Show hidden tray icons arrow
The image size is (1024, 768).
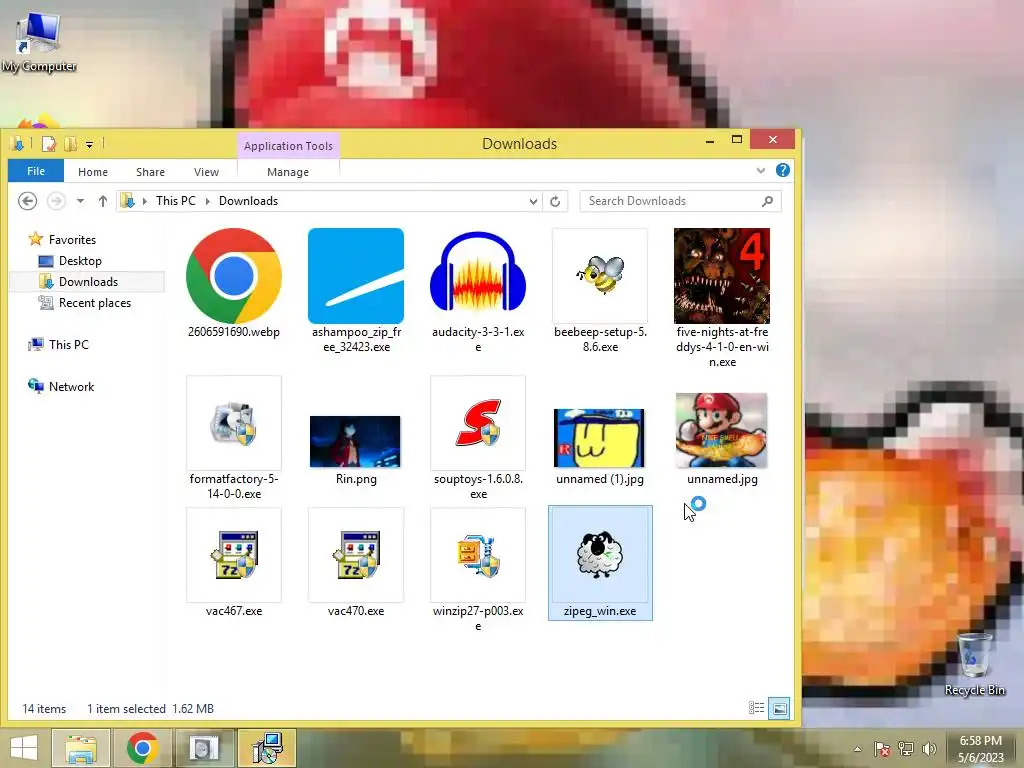857,749
